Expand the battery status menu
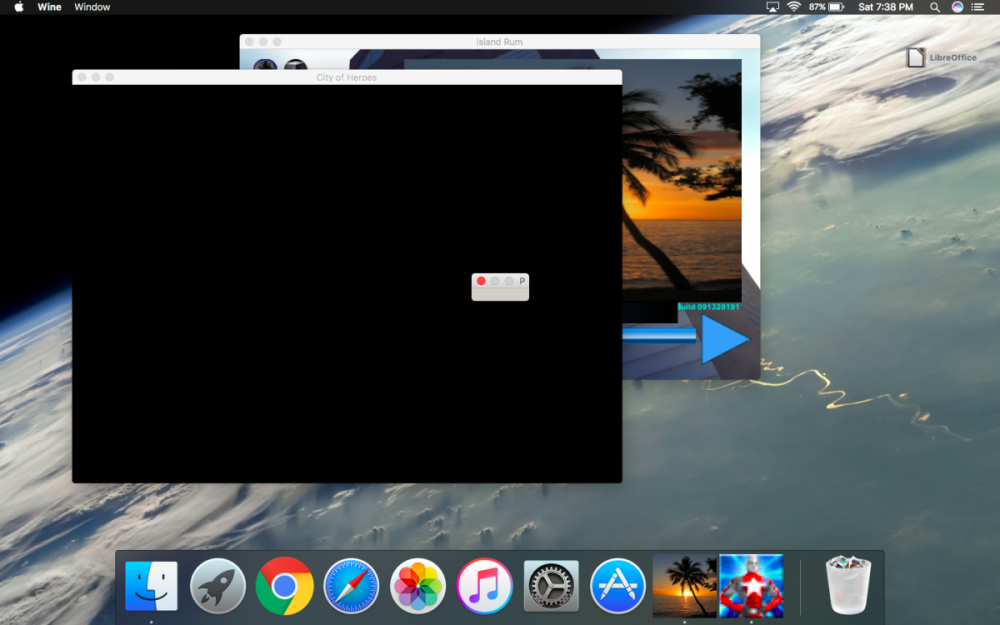Screen dimensions: 1000x625 tap(835, 7)
